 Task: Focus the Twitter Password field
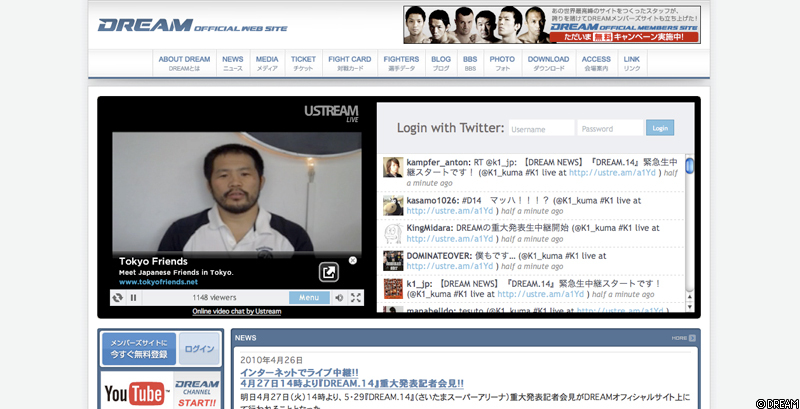click(x=610, y=128)
